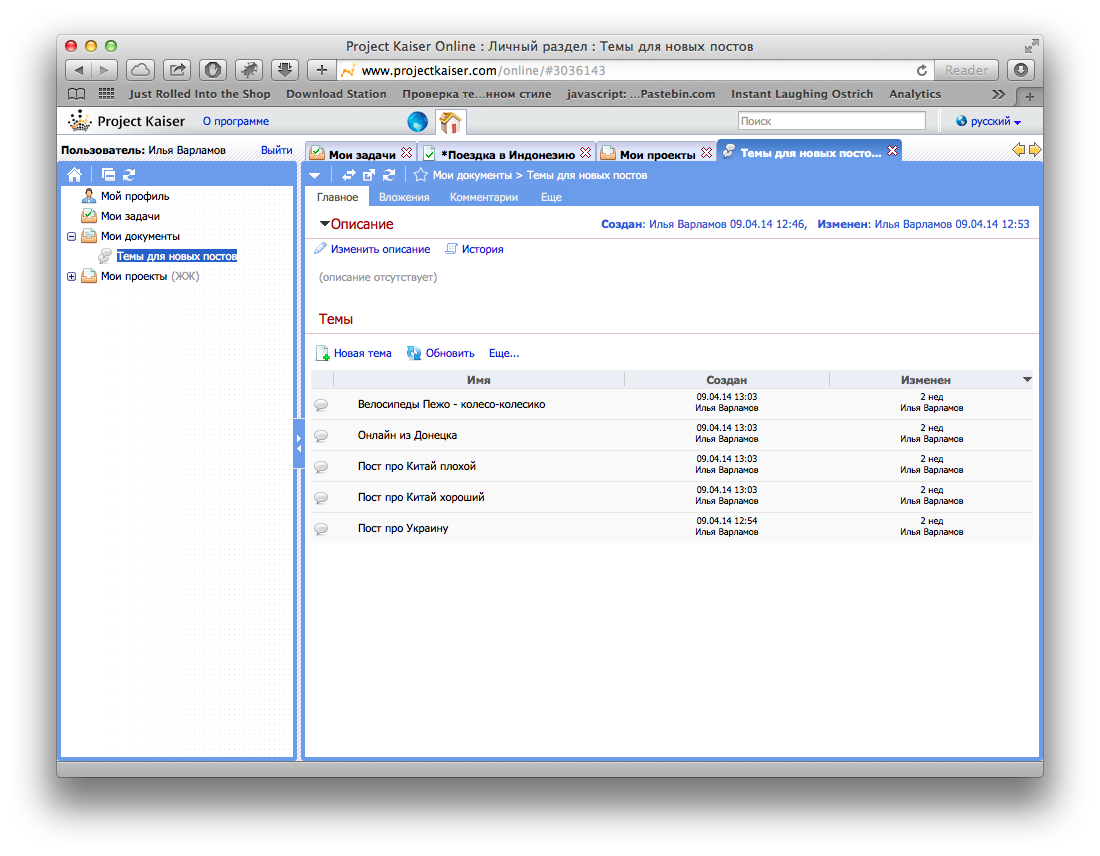This screenshot has width=1100, height=856.
Task: Click the refresh icon in left sidebar toolbar
Action: coord(129,175)
